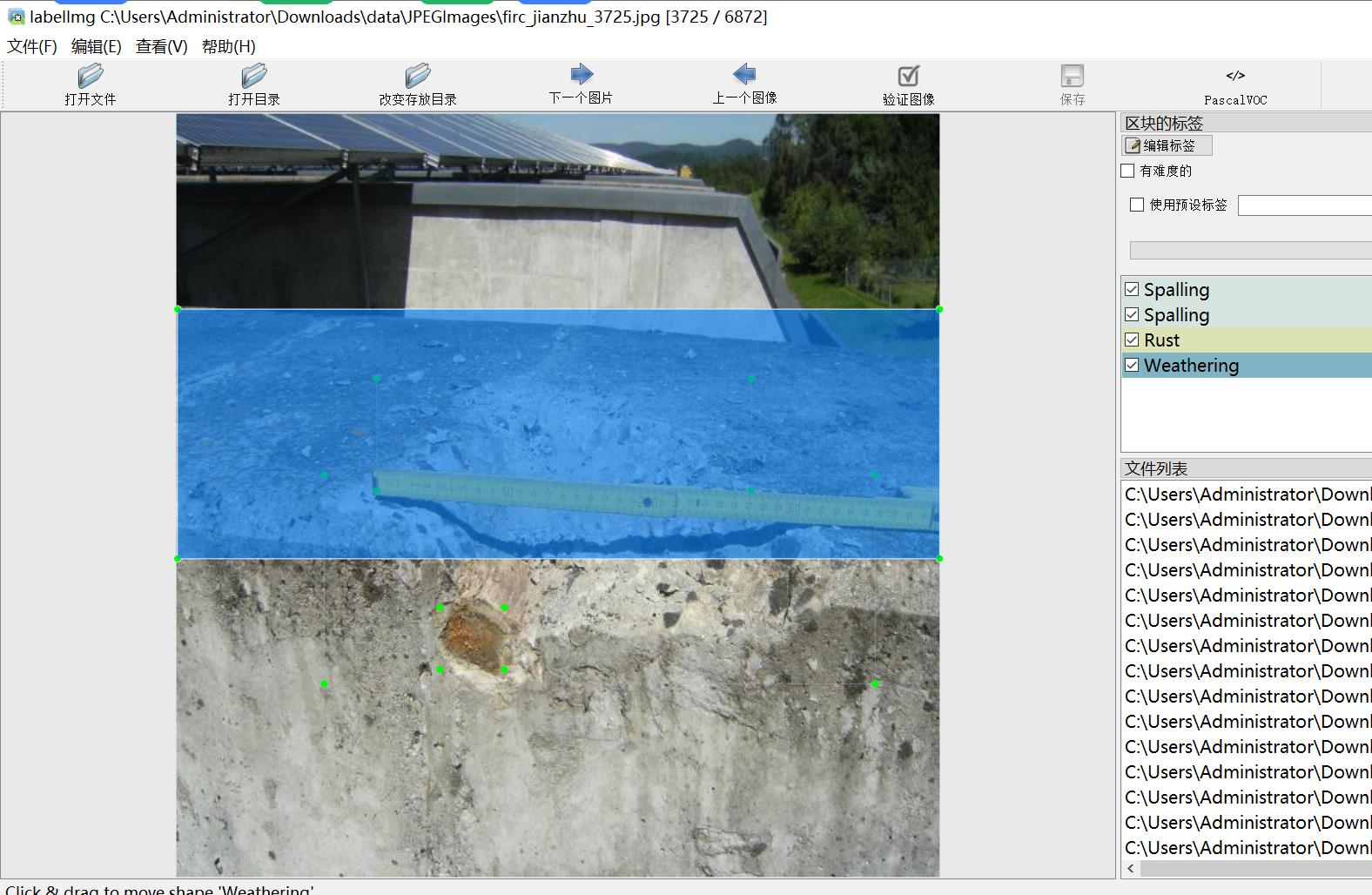Screen dimensions: 1372x895
Task: Switch annotation format via PascalVOC icon
Action: 1235,76
